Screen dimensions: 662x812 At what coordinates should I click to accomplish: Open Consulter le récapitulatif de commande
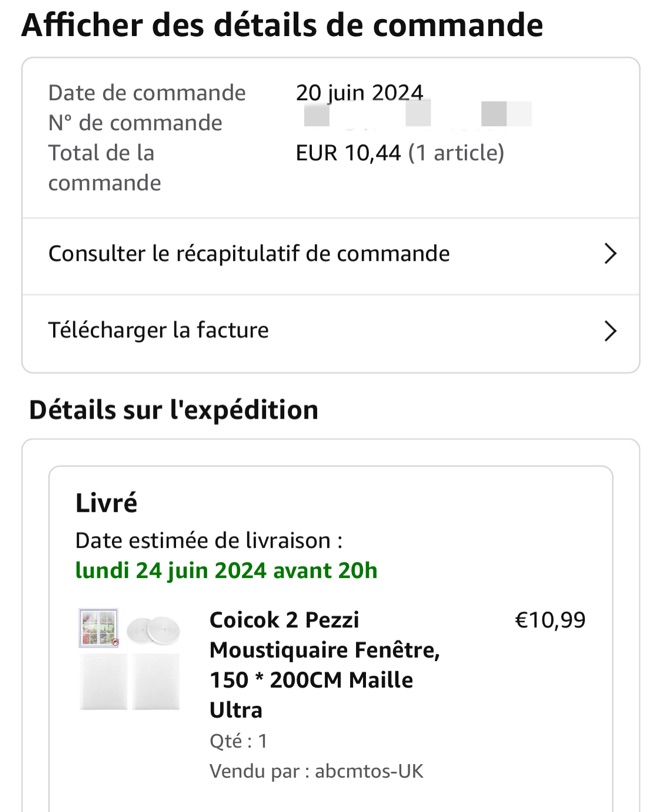[x=330, y=255]
